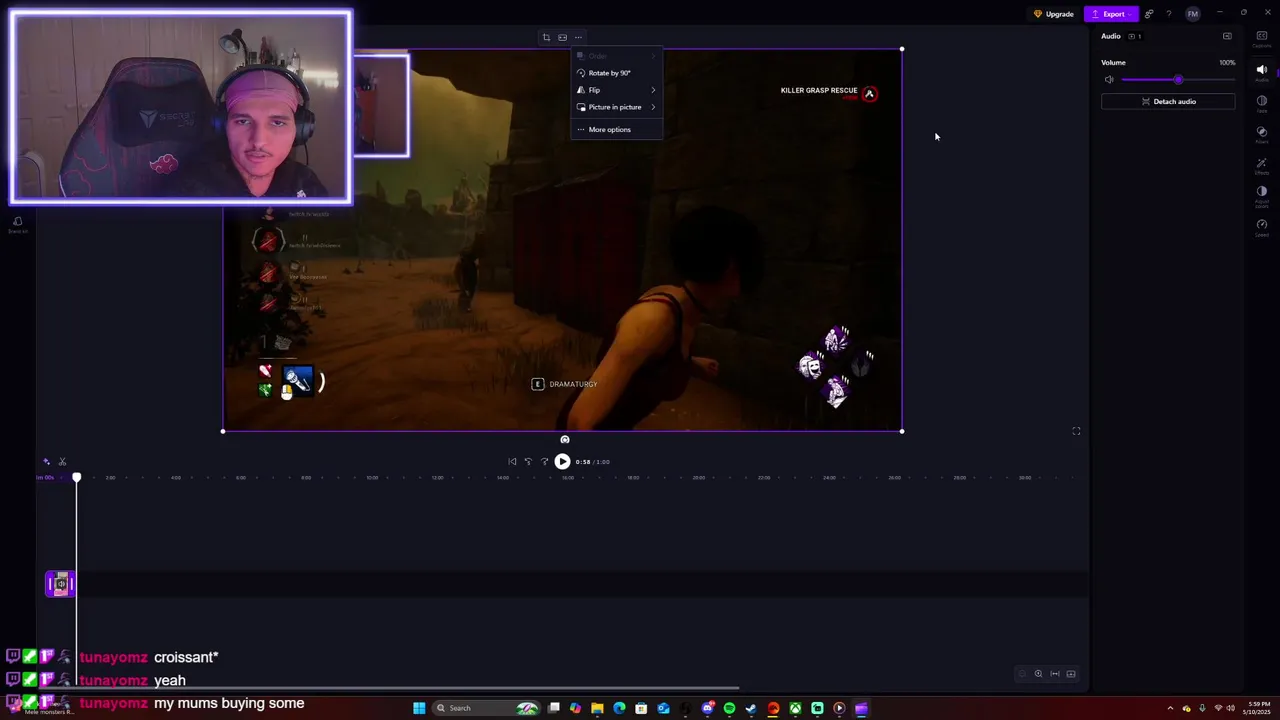Rewind five seconds button
This screenshot has height=720, width=1280.
point(528,461)
